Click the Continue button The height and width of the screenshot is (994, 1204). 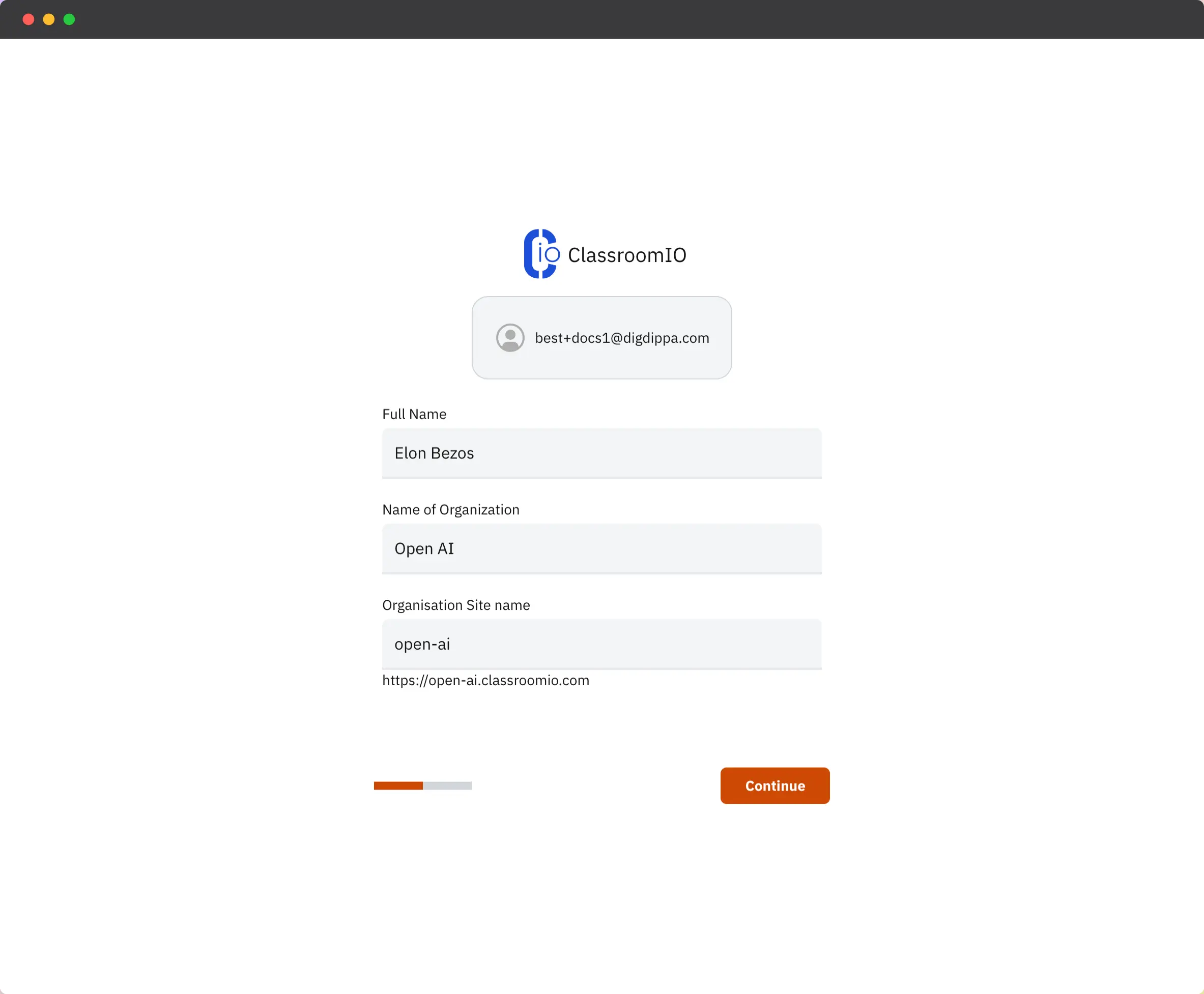pyautogui.click(x=775, y=786)
